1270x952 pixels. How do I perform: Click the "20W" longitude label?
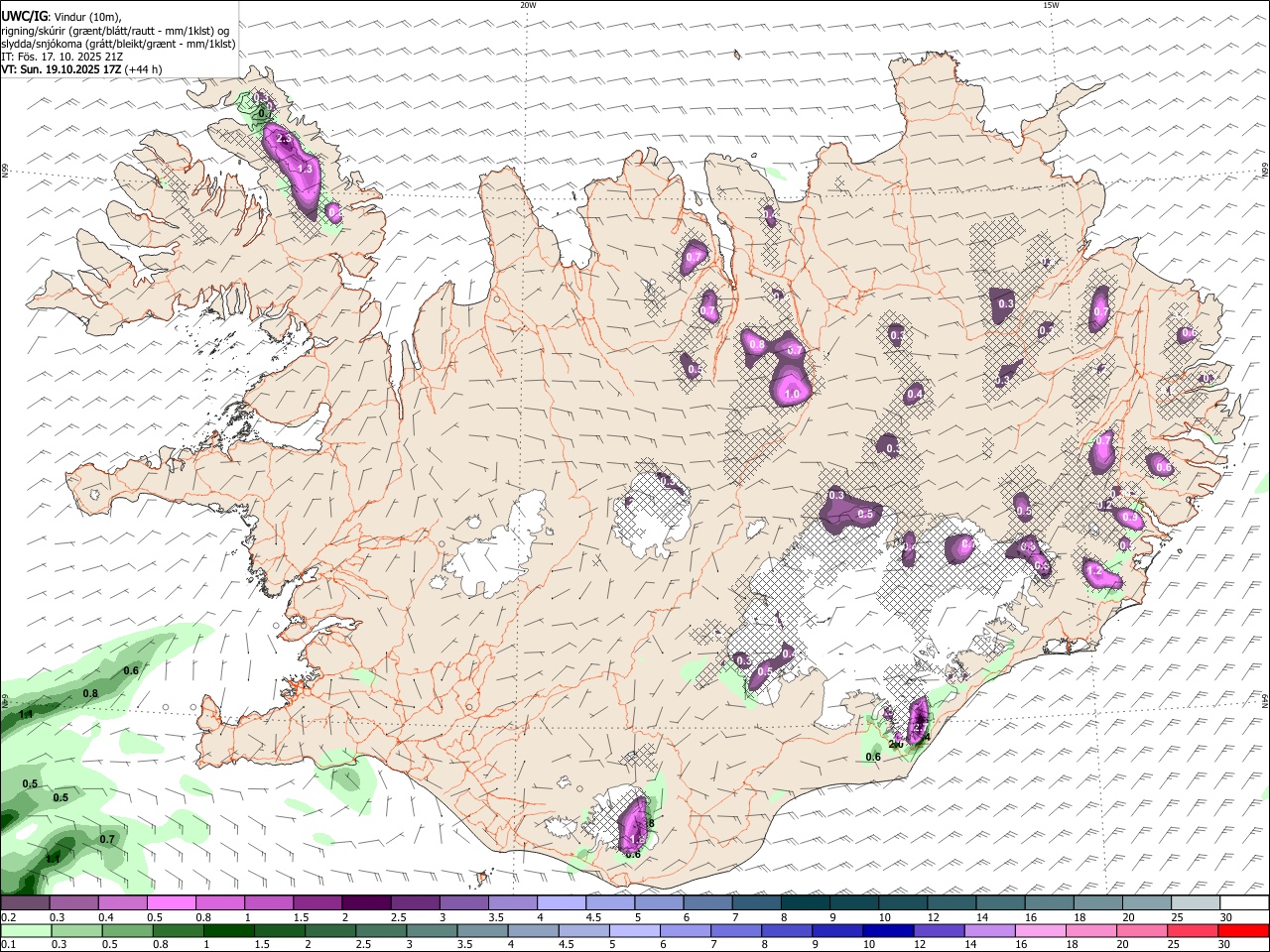tap(528, 5)
